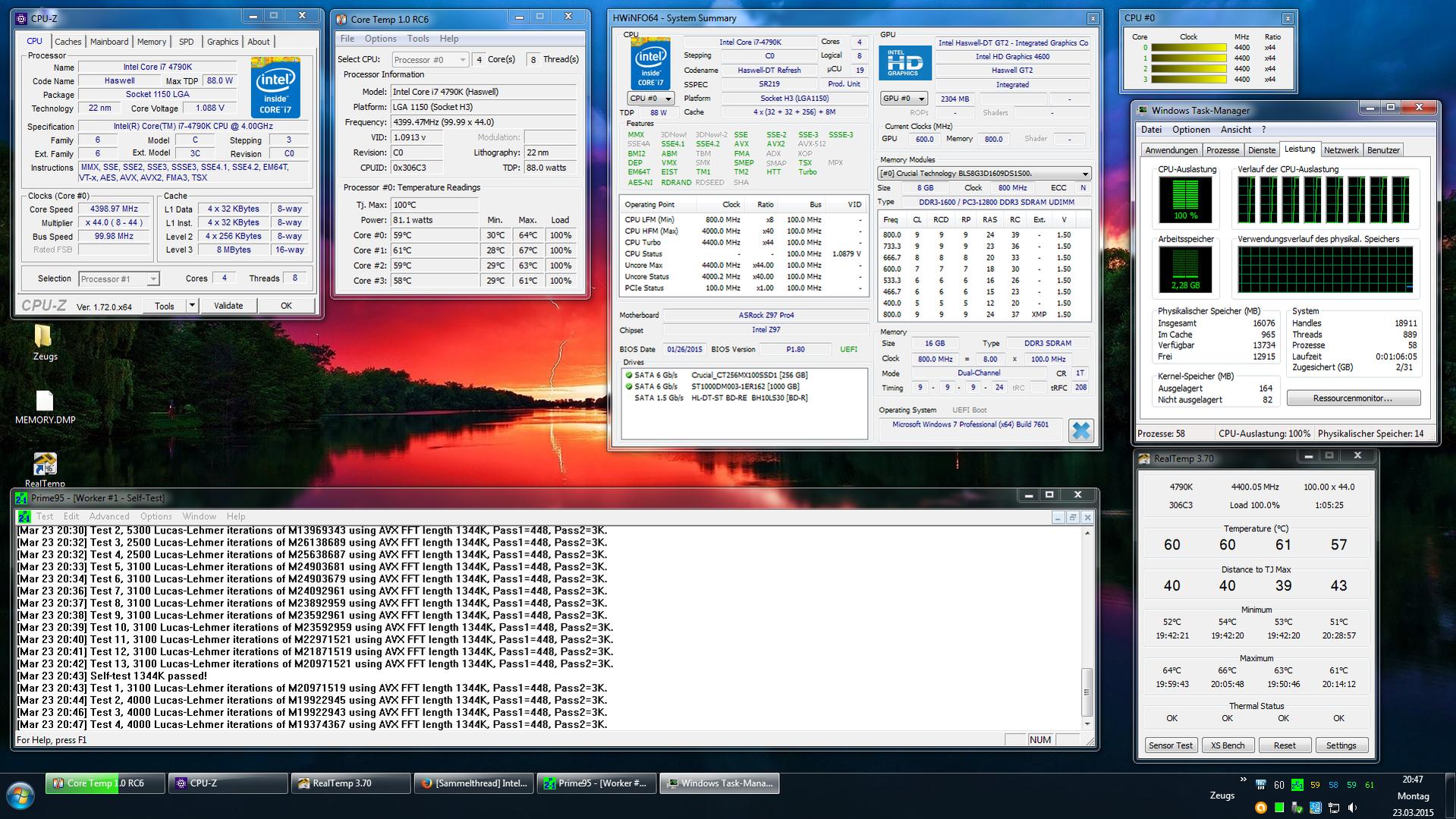The image size is (1456, 819).
Task: Open the Zeugs folder on the desktop
Action: point(44,342)
